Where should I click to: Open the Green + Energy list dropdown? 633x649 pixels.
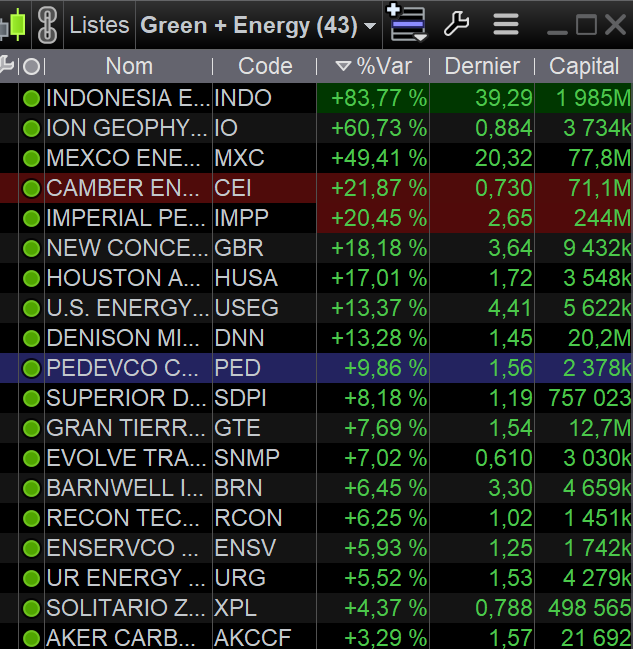tap(258, 25)
